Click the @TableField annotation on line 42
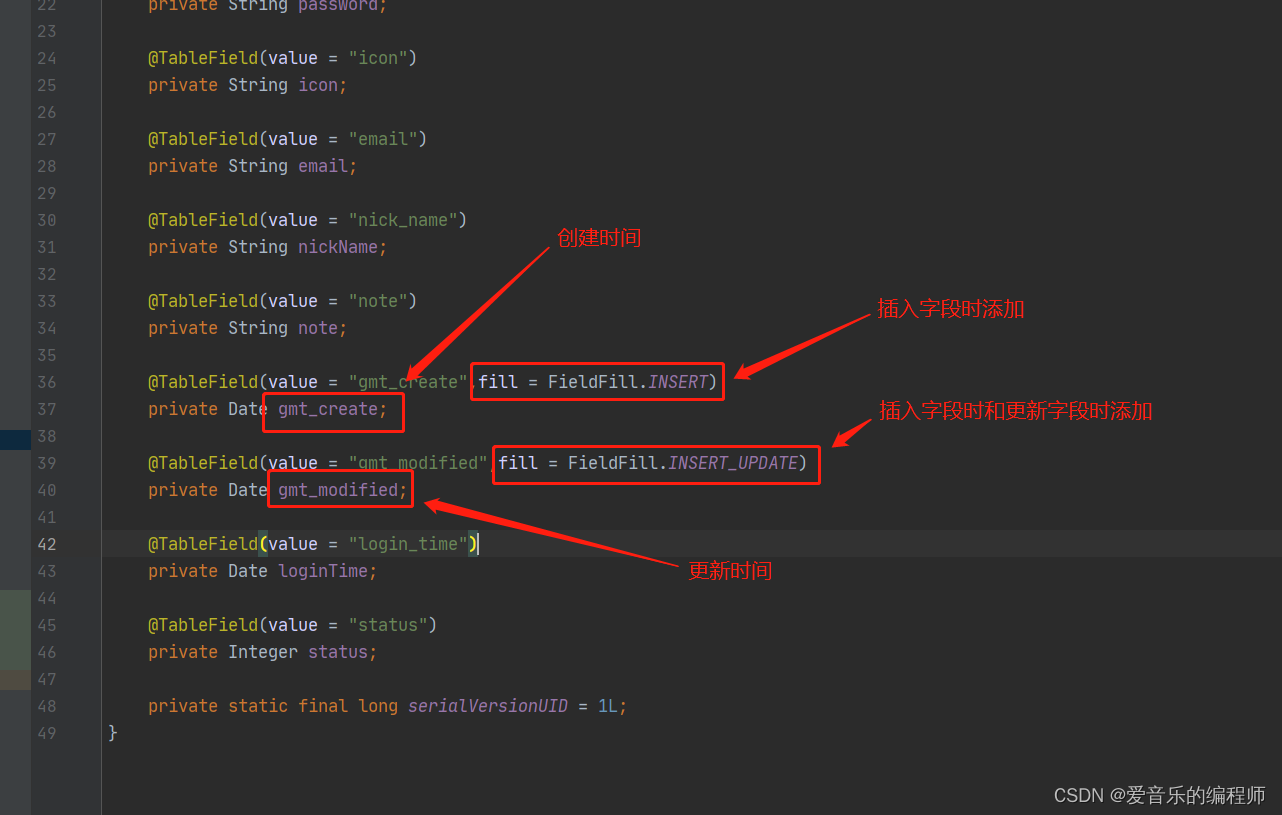This screenshot has width=1282, height=815. pos(203,544)
